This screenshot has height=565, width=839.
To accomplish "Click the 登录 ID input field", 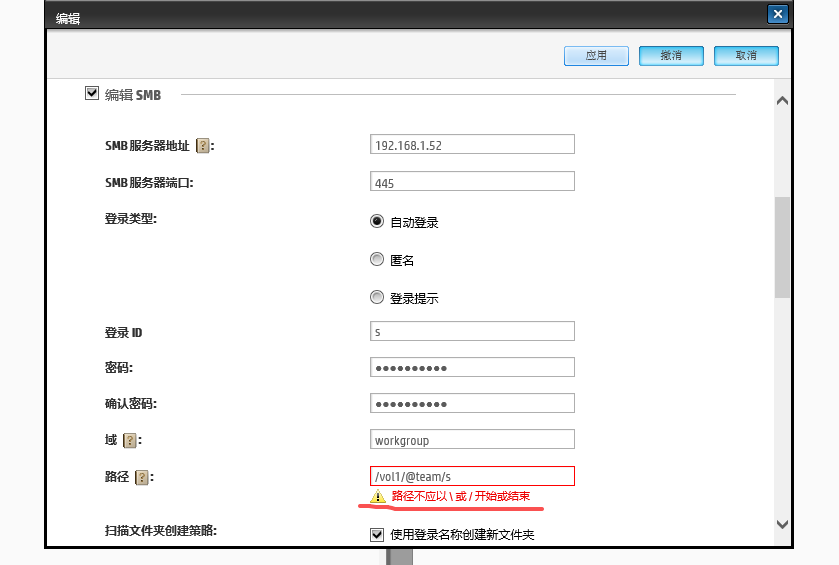I will (472, 331).
